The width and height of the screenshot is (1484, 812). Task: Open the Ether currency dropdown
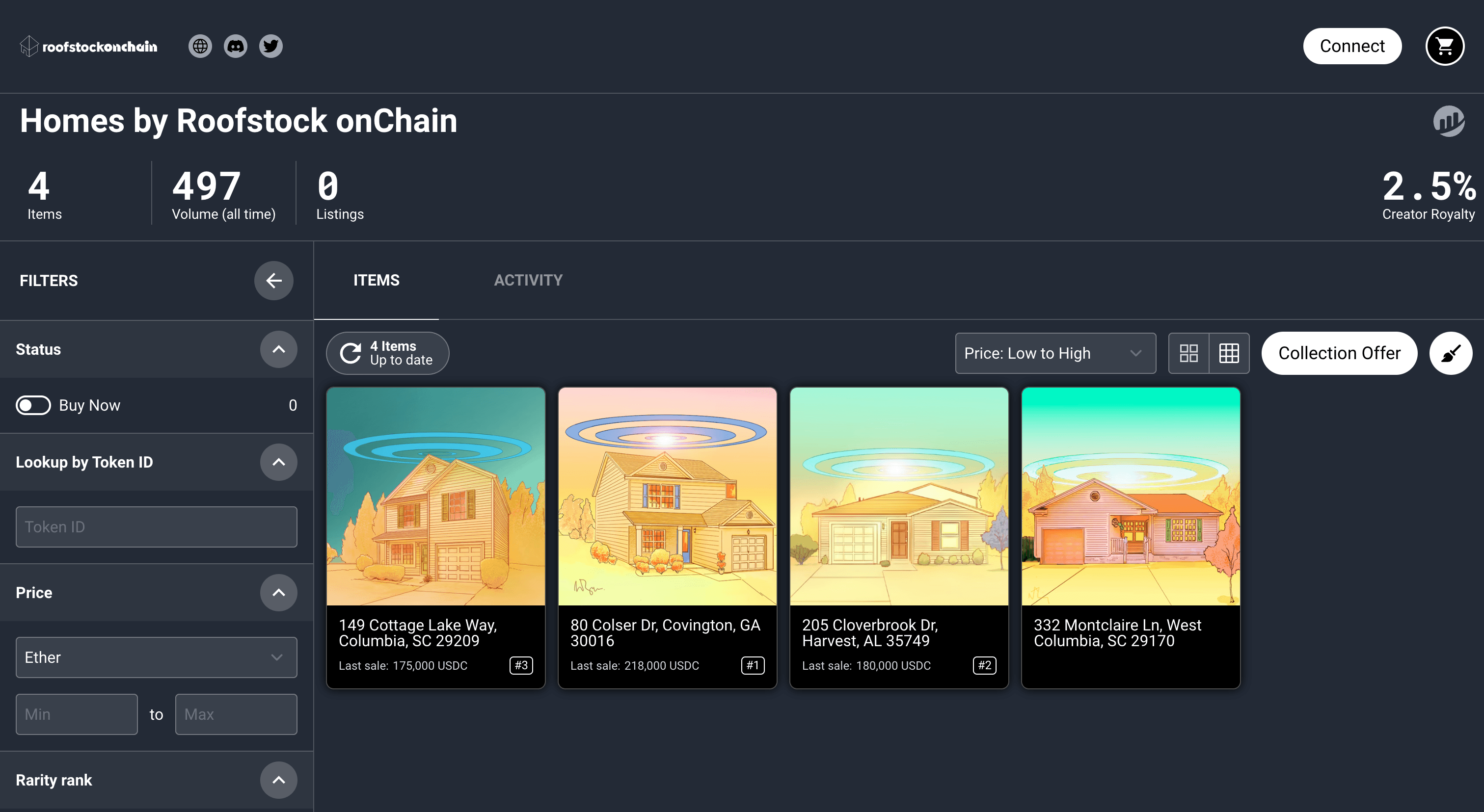pos(156,657)
